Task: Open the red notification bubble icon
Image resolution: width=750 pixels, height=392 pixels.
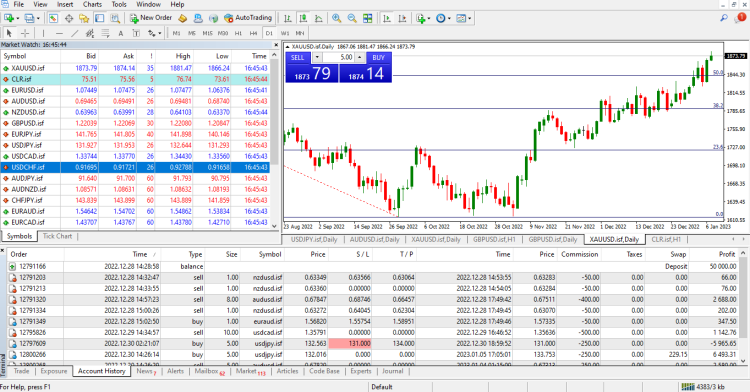Action: point(740,18)
